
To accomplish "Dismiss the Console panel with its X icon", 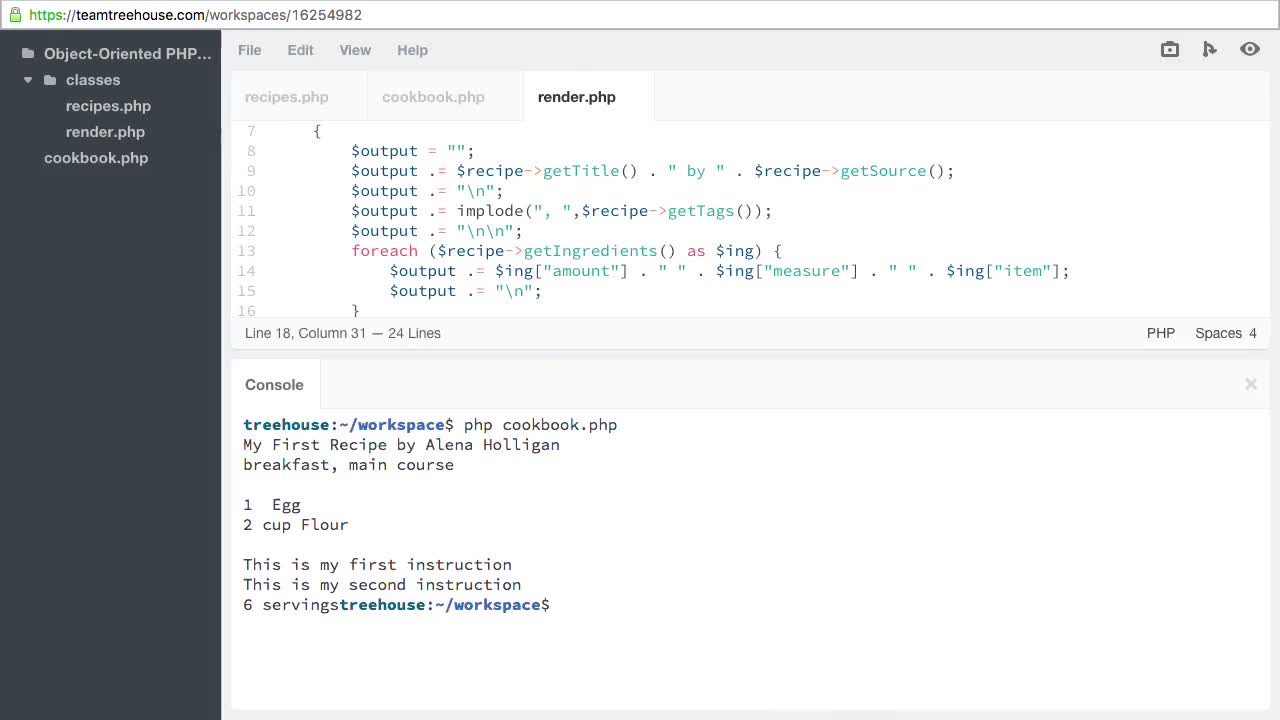I will (1250, 384).
